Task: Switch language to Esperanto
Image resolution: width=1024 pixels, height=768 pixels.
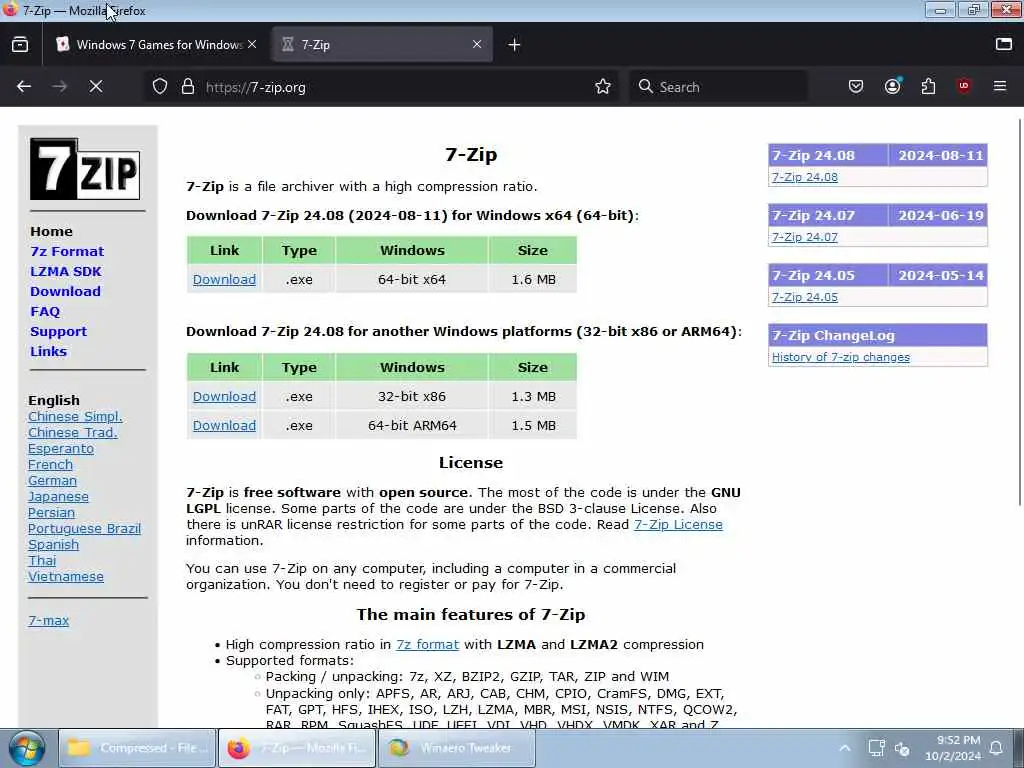Action: (61, 449)
